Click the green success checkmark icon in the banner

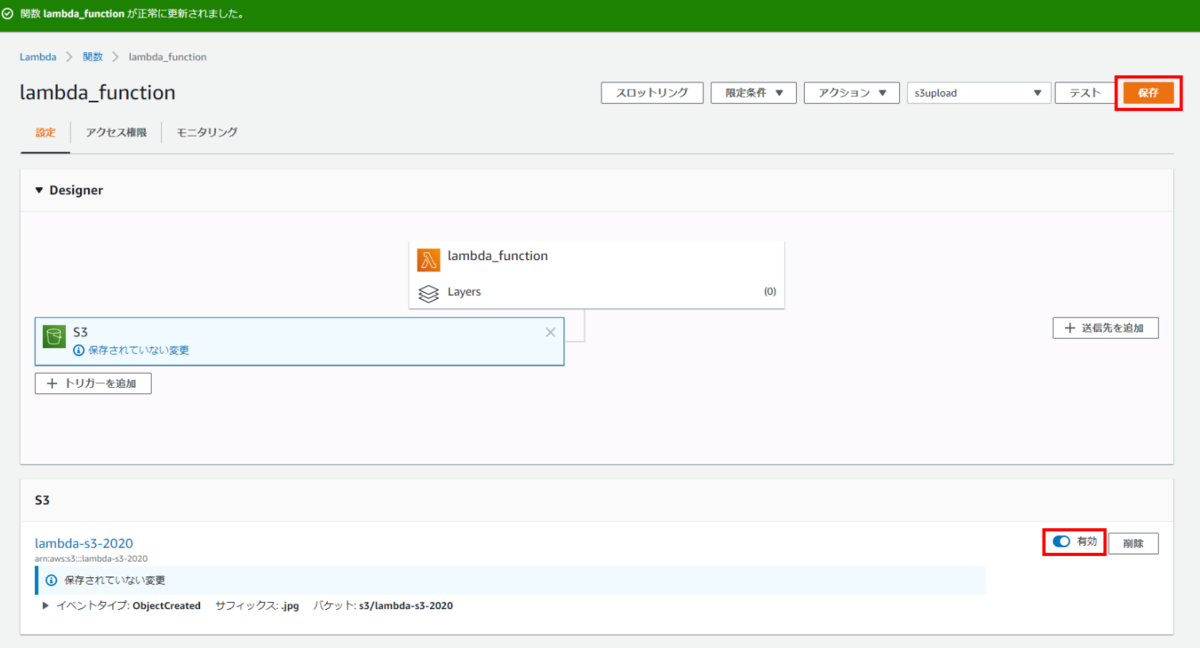tap(9, 15)
